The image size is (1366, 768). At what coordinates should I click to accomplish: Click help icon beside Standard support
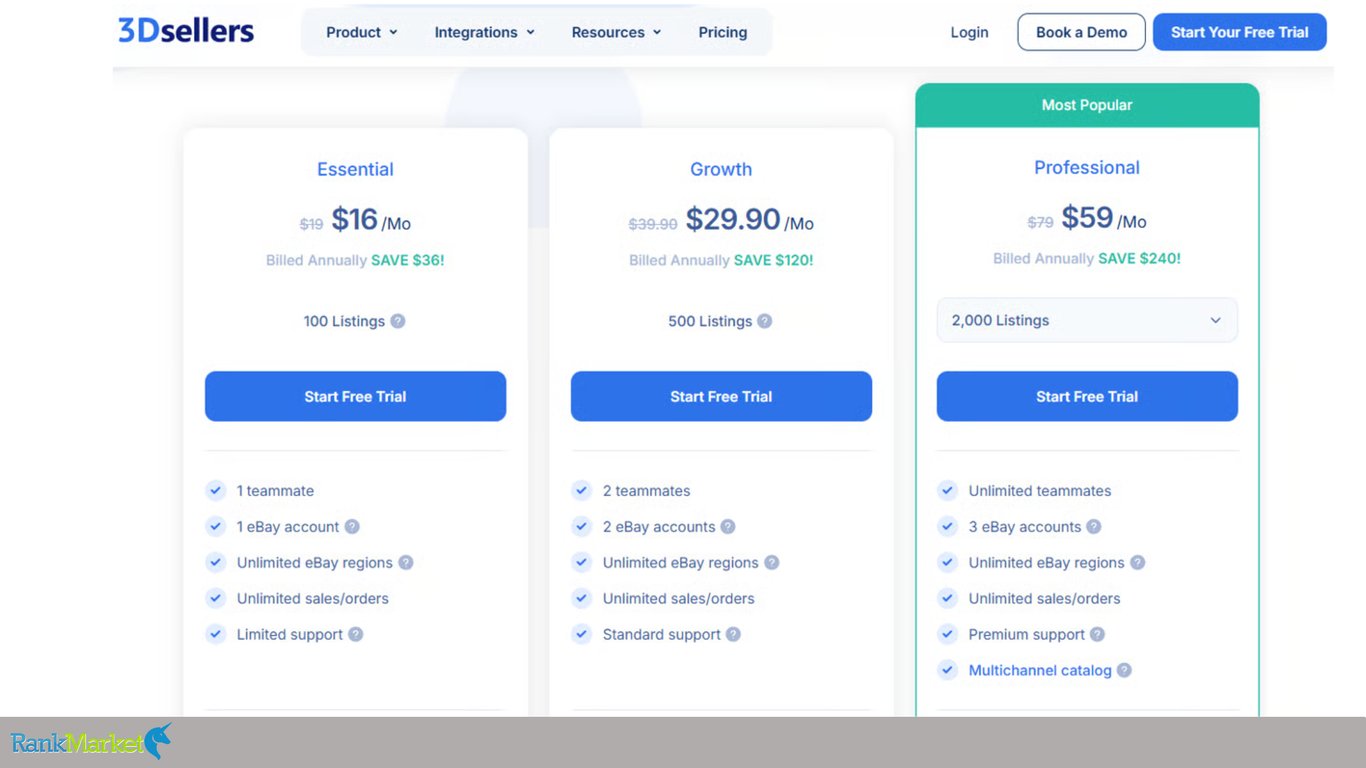734,635
